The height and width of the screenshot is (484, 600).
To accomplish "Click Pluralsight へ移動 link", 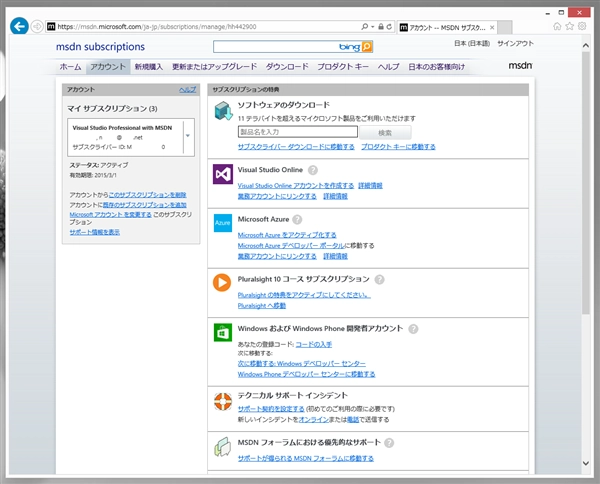I will 262,306.
